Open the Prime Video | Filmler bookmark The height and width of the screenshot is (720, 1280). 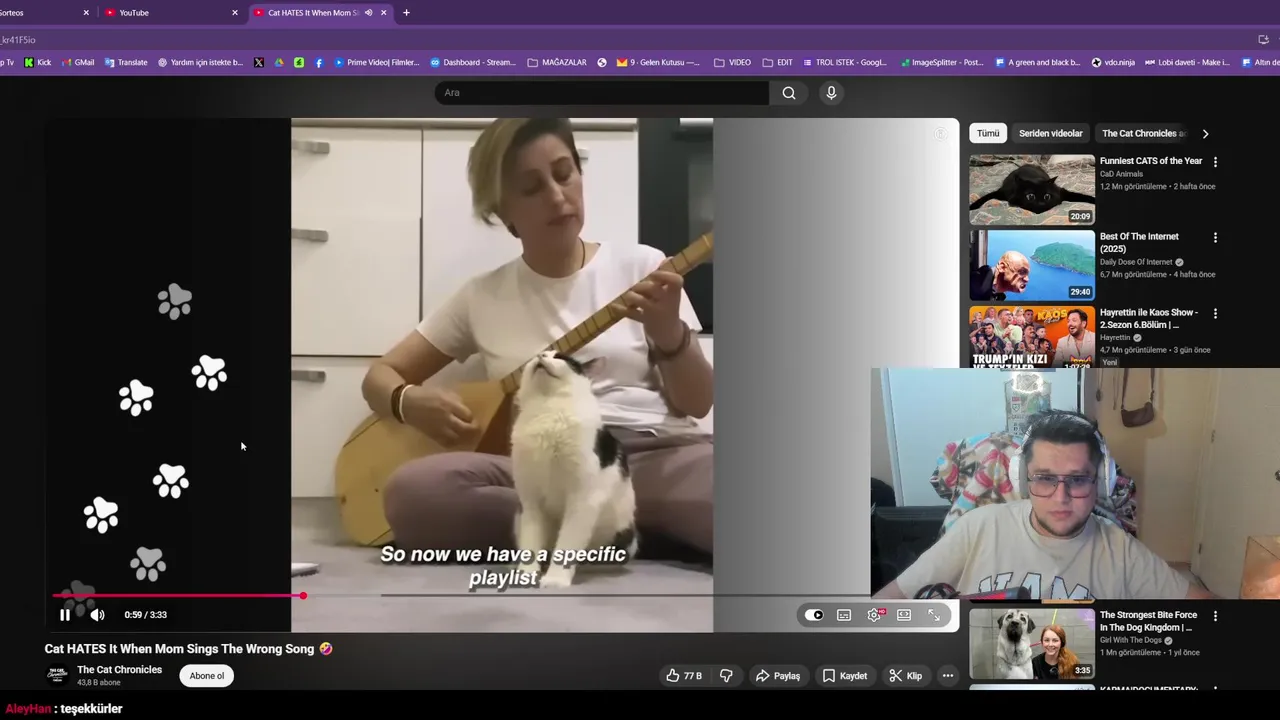pyautogui.click(x=376, y=62)
